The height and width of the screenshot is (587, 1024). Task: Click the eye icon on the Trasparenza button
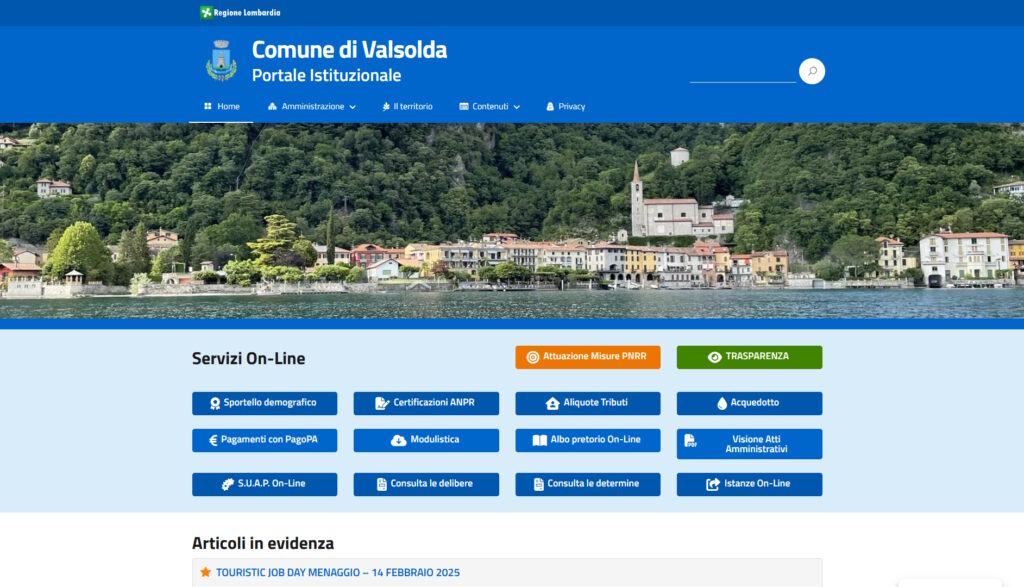click(x=714, y=357)
